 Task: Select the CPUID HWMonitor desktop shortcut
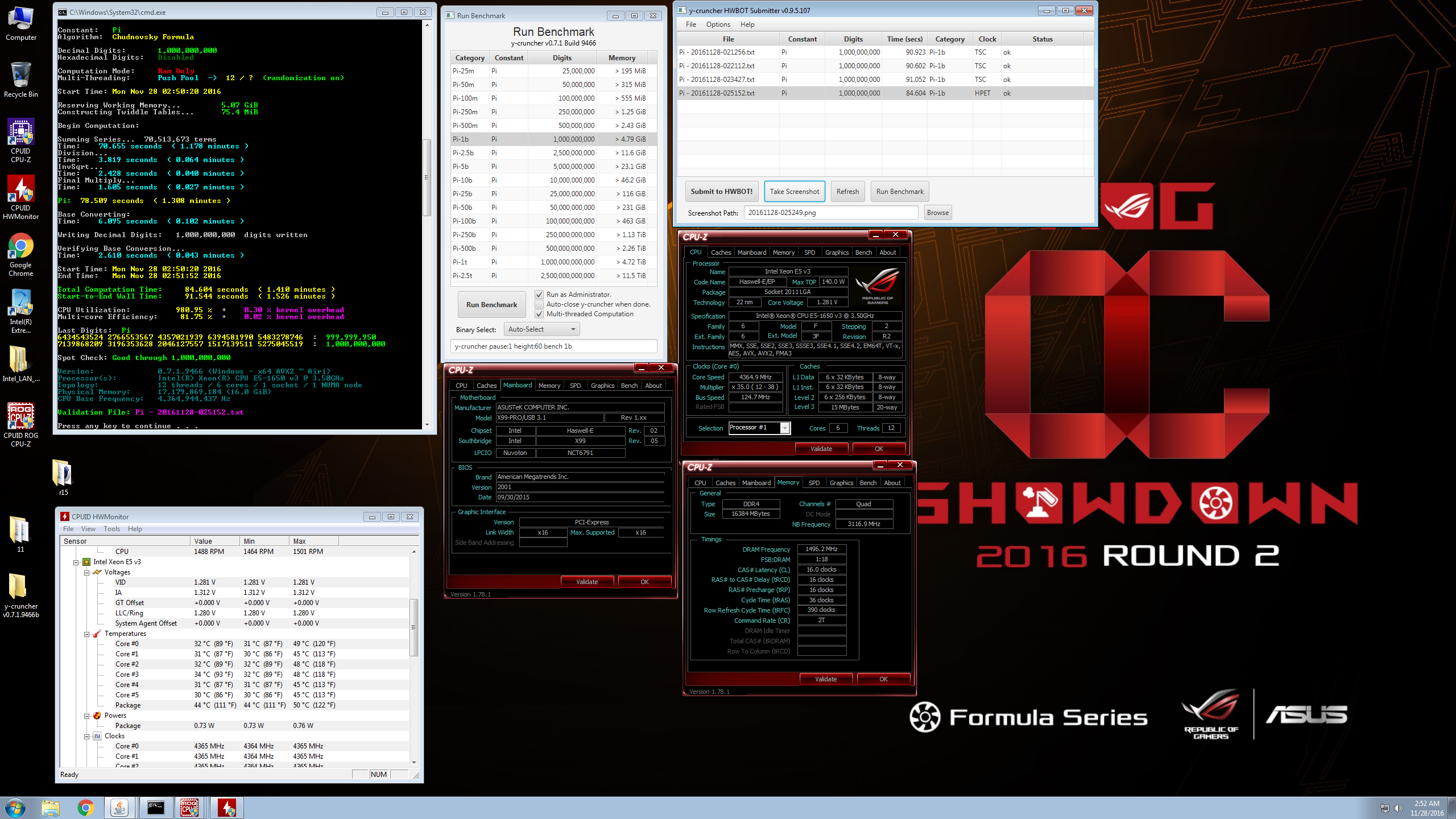[x=21, y=197]
